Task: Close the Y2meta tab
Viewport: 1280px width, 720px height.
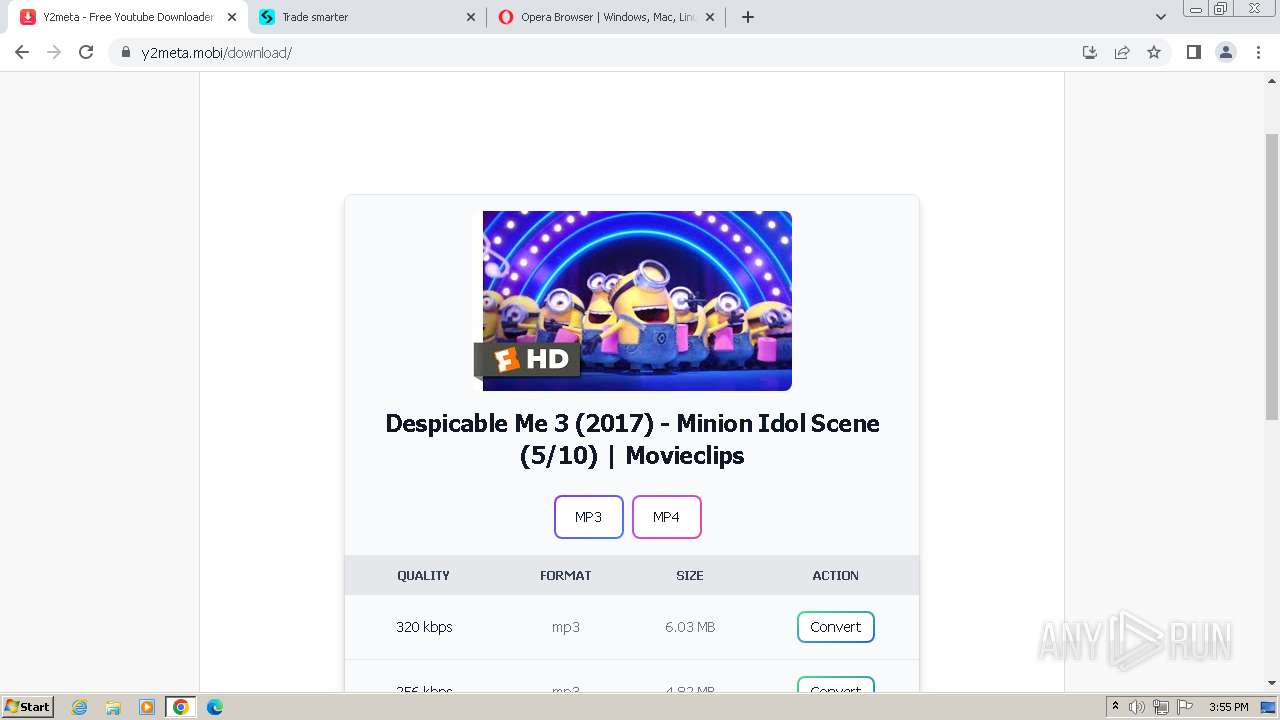Action: 232,17
